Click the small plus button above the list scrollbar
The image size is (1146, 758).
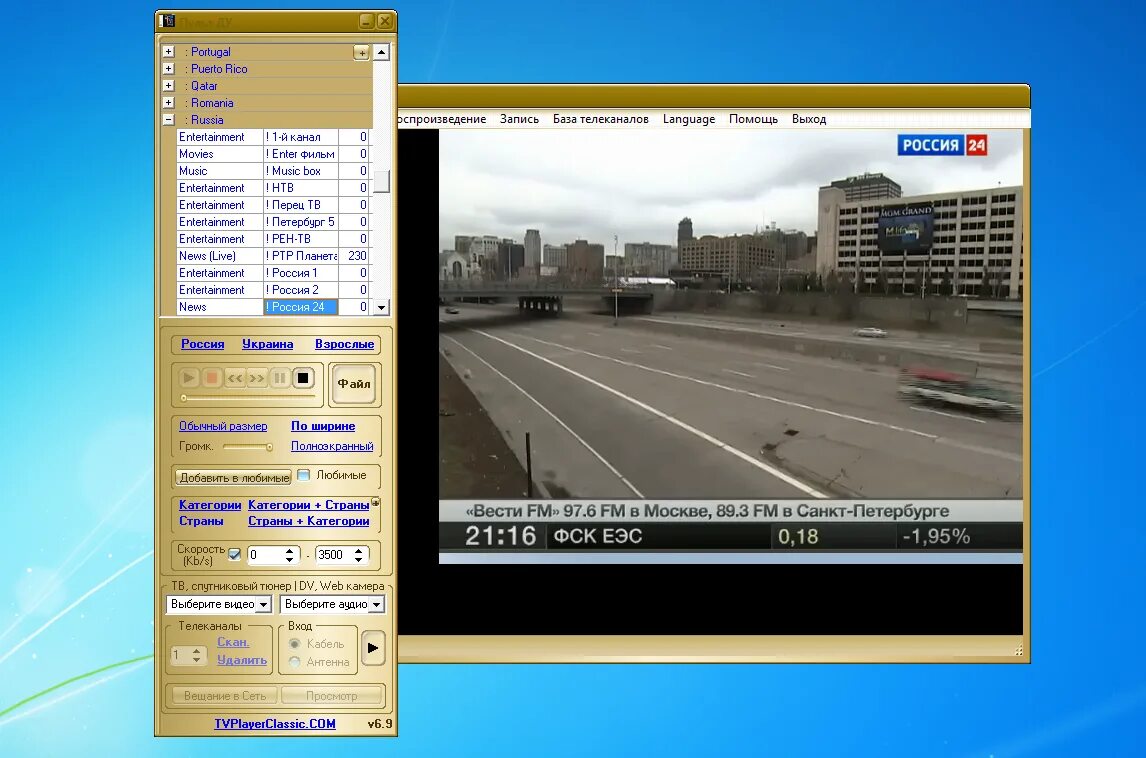361,53
